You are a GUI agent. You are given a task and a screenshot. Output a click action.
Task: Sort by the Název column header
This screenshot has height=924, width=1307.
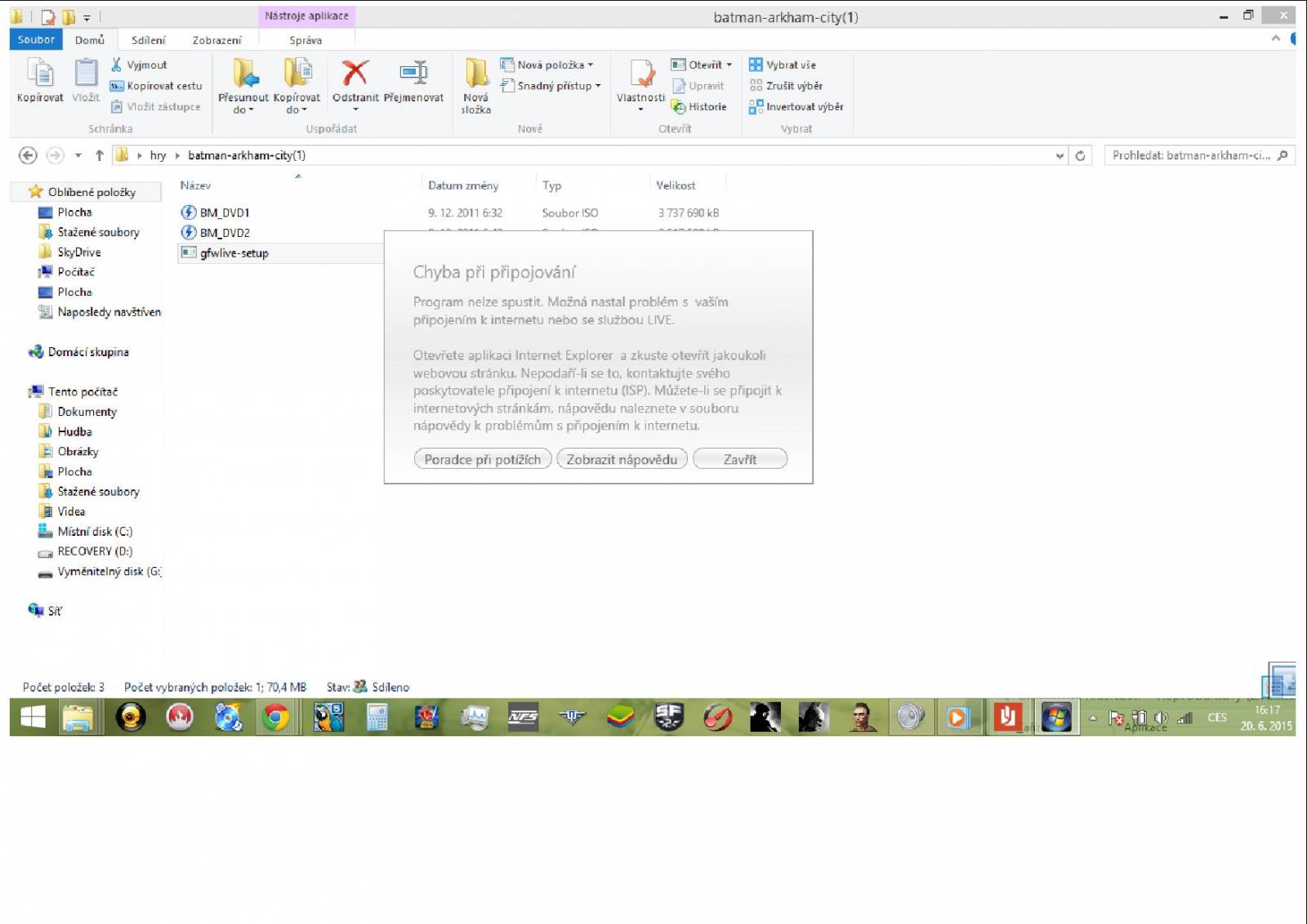[195, 185]
